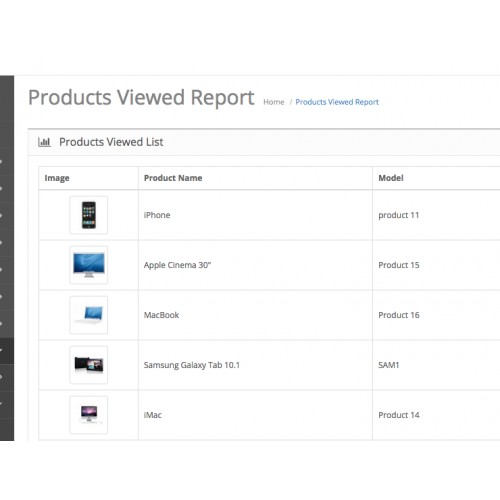The image size is (500, 500).
Task: Select the Apple Cinema 30" monitor thumbnail
Action: [x=89, y=265]
